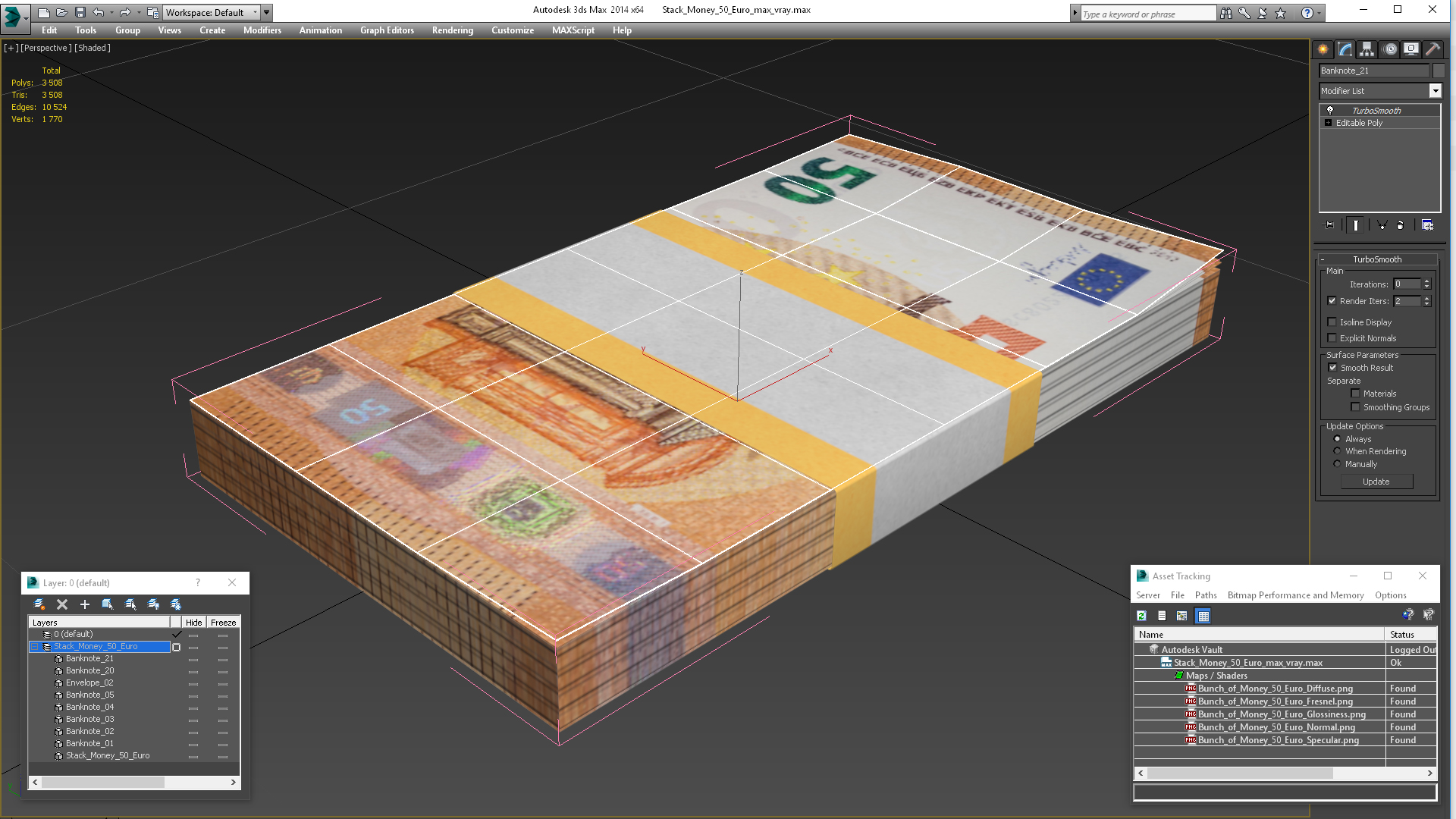The height and width of the screenshot is (819, 1456).
Task: Click the Open File toolbar icon
Action: [x=62, y=13]
